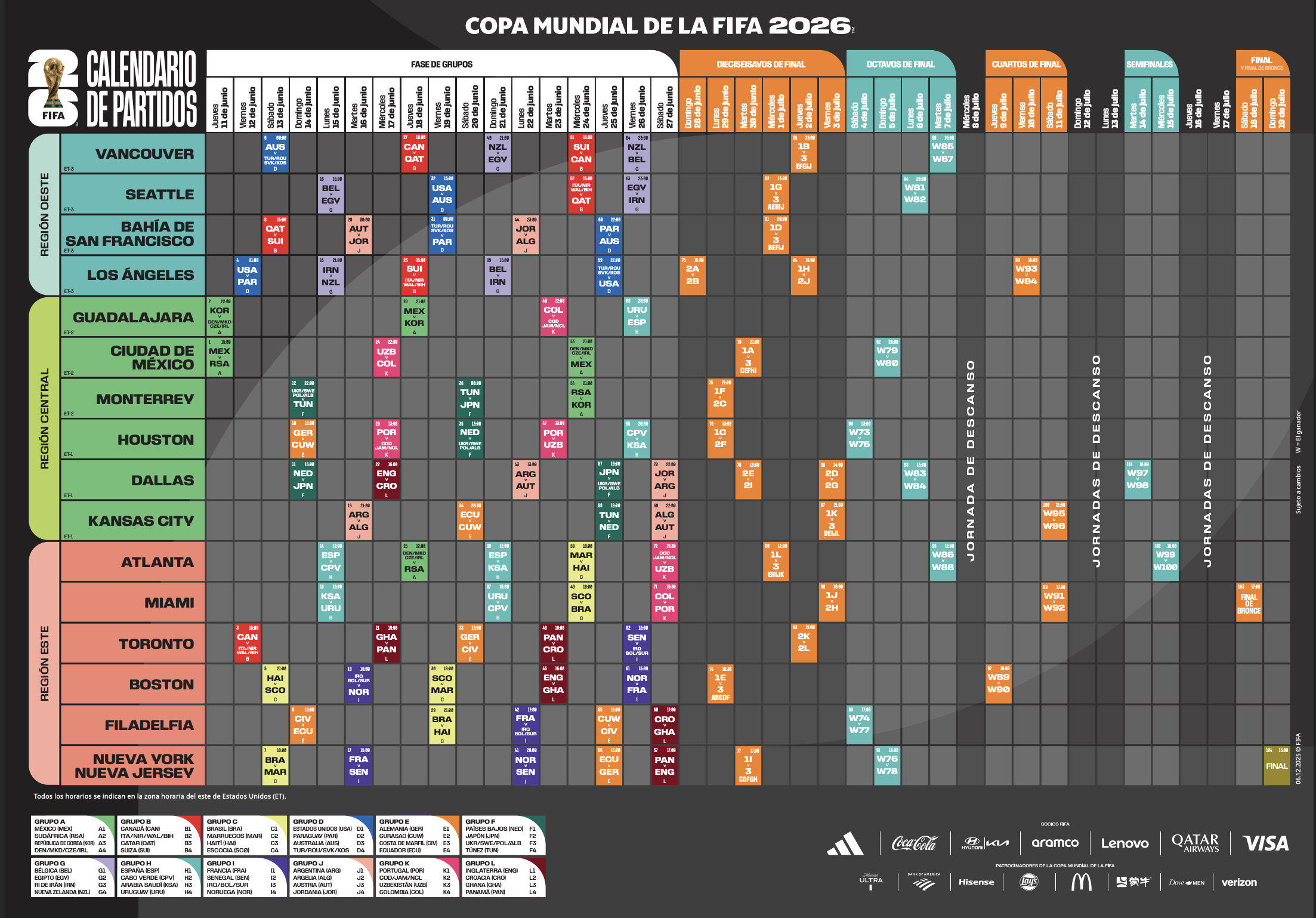Click the McDonald's golden arches logo
The width and height of the screenshot is (1316, 918).
1081,882
